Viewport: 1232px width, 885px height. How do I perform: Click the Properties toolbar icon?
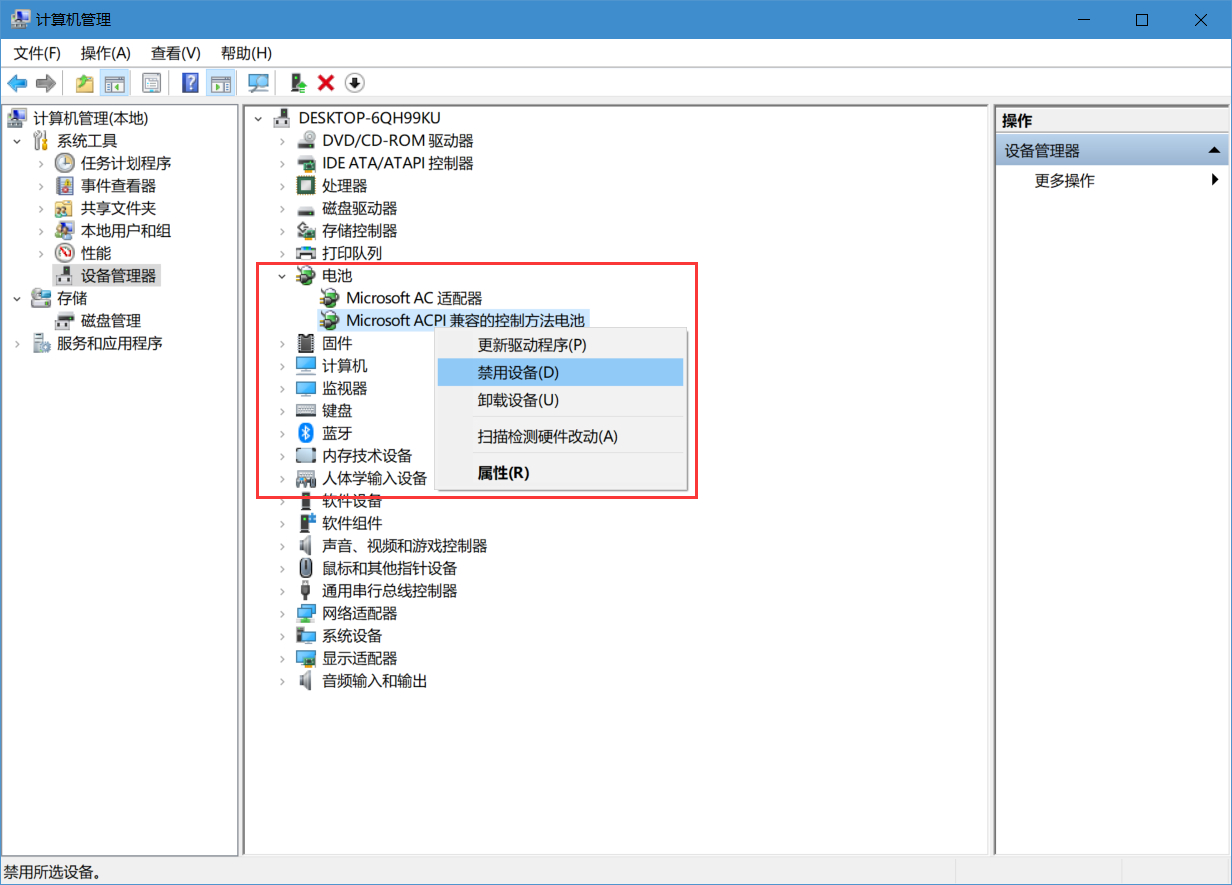[151, 82]
